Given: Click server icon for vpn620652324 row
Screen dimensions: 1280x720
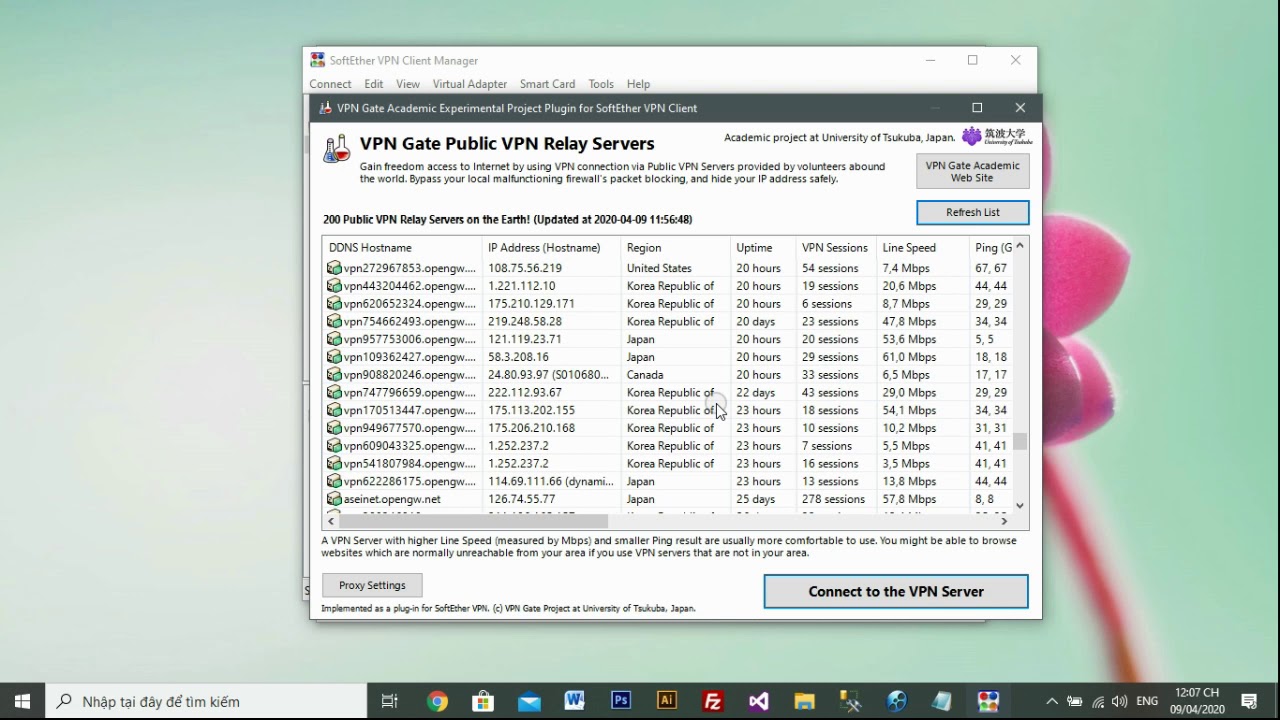Looking at the screenshot, I should click(335, 304).
